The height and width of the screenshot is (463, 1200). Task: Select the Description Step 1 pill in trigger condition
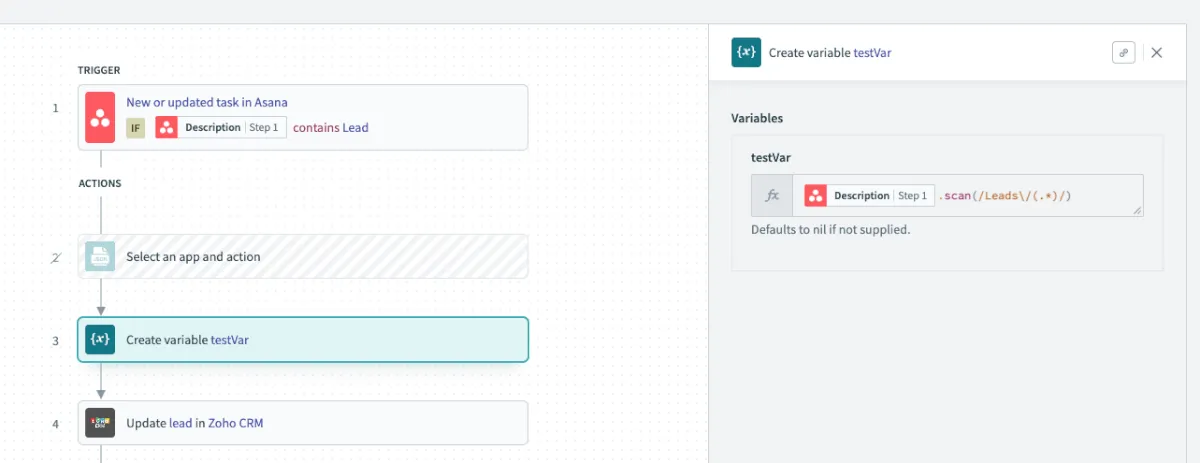(x=221, y=128)
